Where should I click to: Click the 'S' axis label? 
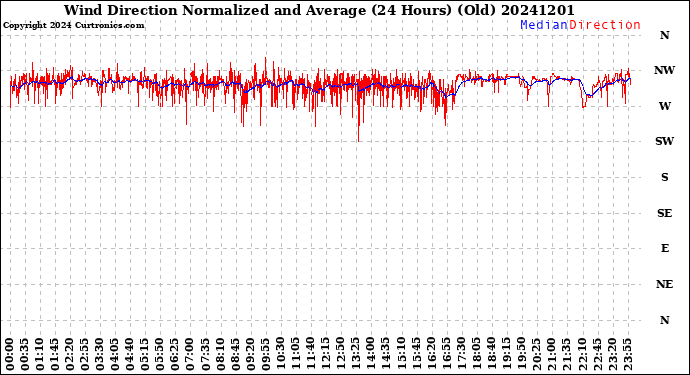[664, 177]
